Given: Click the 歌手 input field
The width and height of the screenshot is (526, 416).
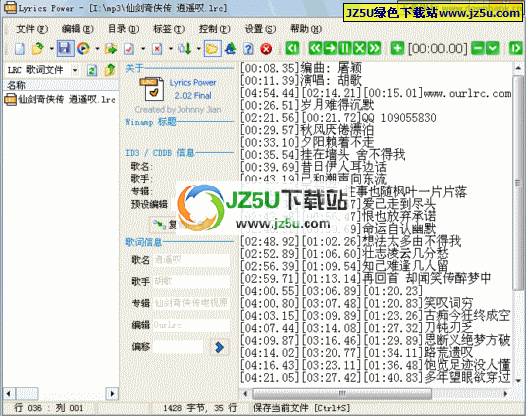Looking at the screenshot, I should tap(192, 281).
